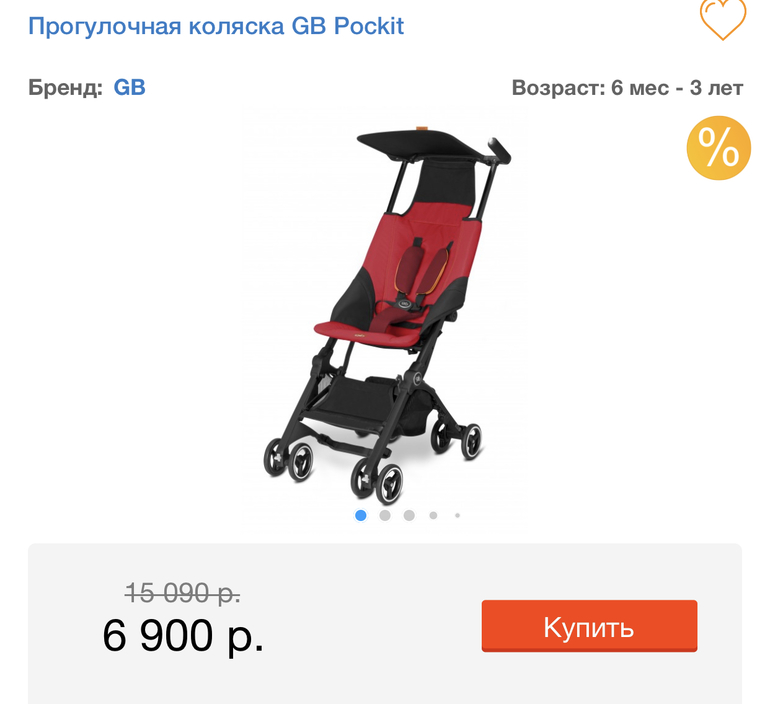
Task: Click the stroller's push handle at top
Action: click(499, 151)
